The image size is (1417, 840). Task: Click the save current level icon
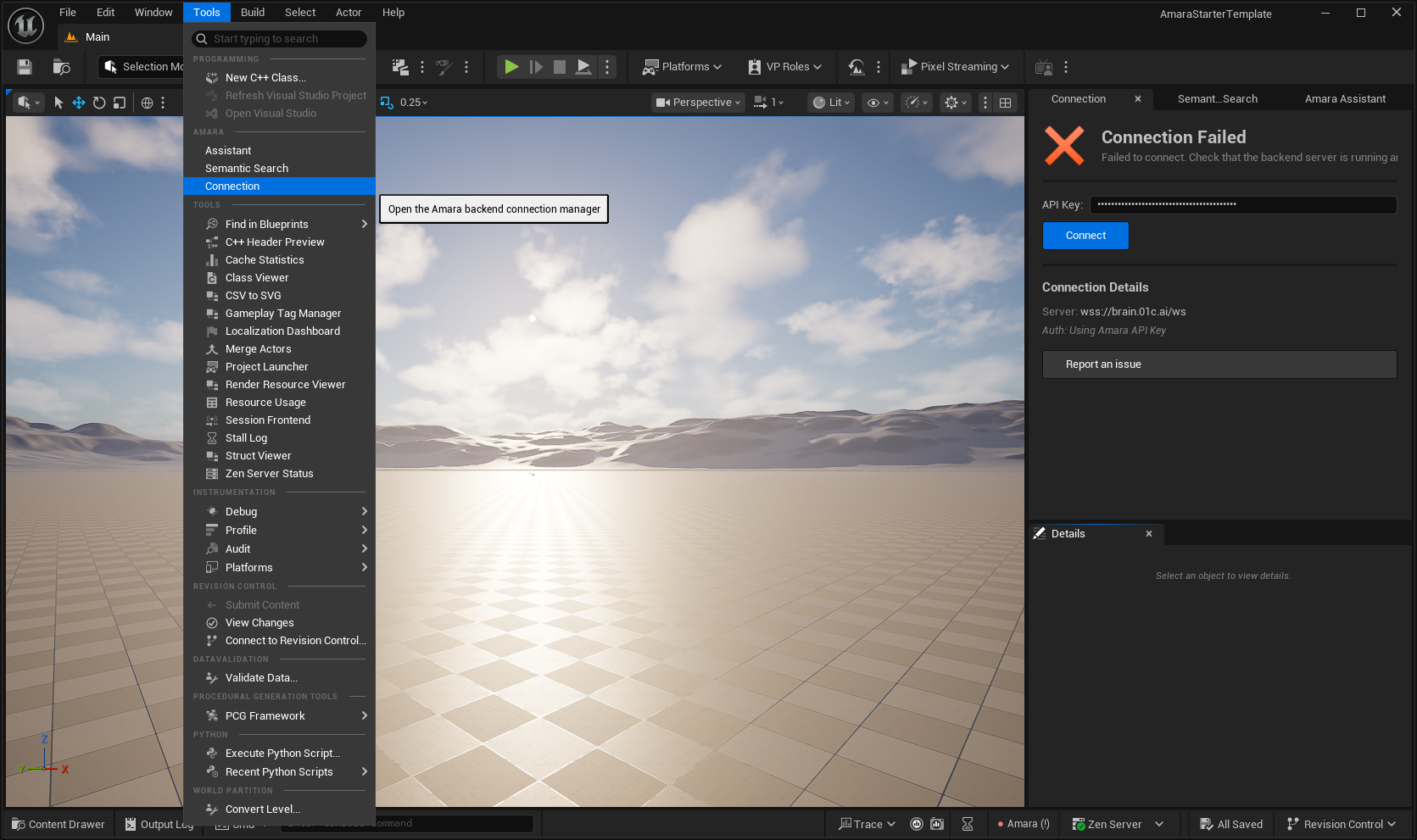[x=25, y=67]
